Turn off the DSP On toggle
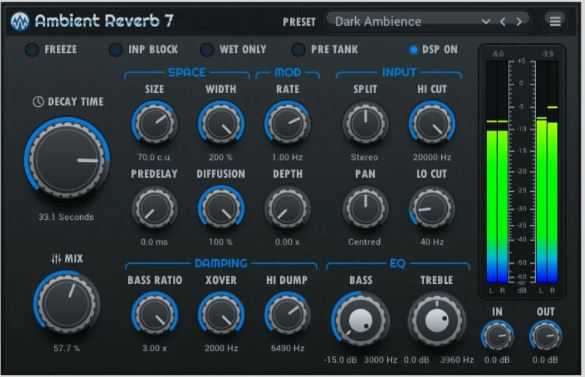This screenshot has height=377, width=585. [413, 50]
